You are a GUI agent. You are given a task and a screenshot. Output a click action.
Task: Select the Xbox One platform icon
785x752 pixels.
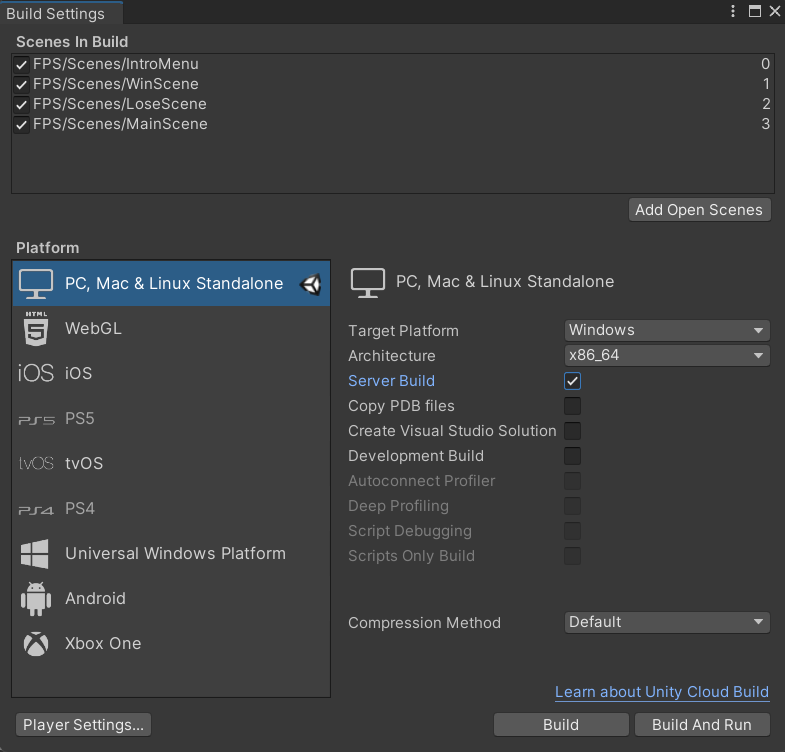tap(36, 644)
